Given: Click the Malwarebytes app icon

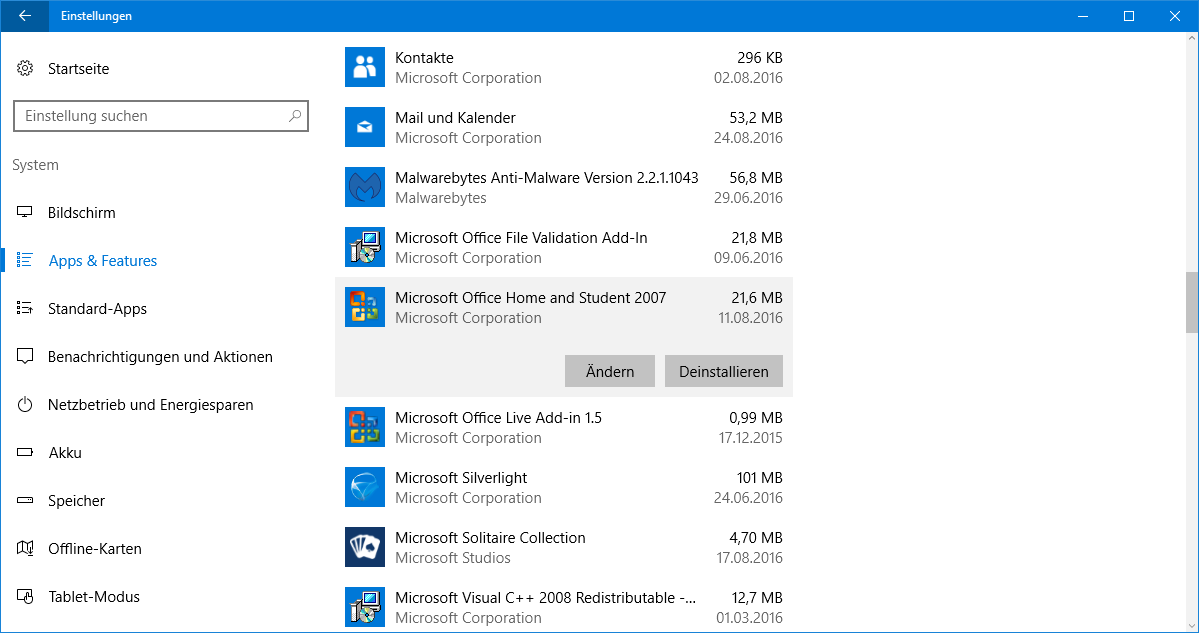Looking at the screenshot, I should 365,187.
